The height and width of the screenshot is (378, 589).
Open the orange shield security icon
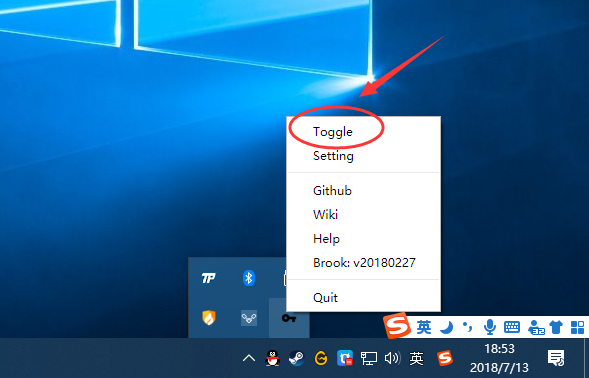pyautogui.click(x=209, y=318)
